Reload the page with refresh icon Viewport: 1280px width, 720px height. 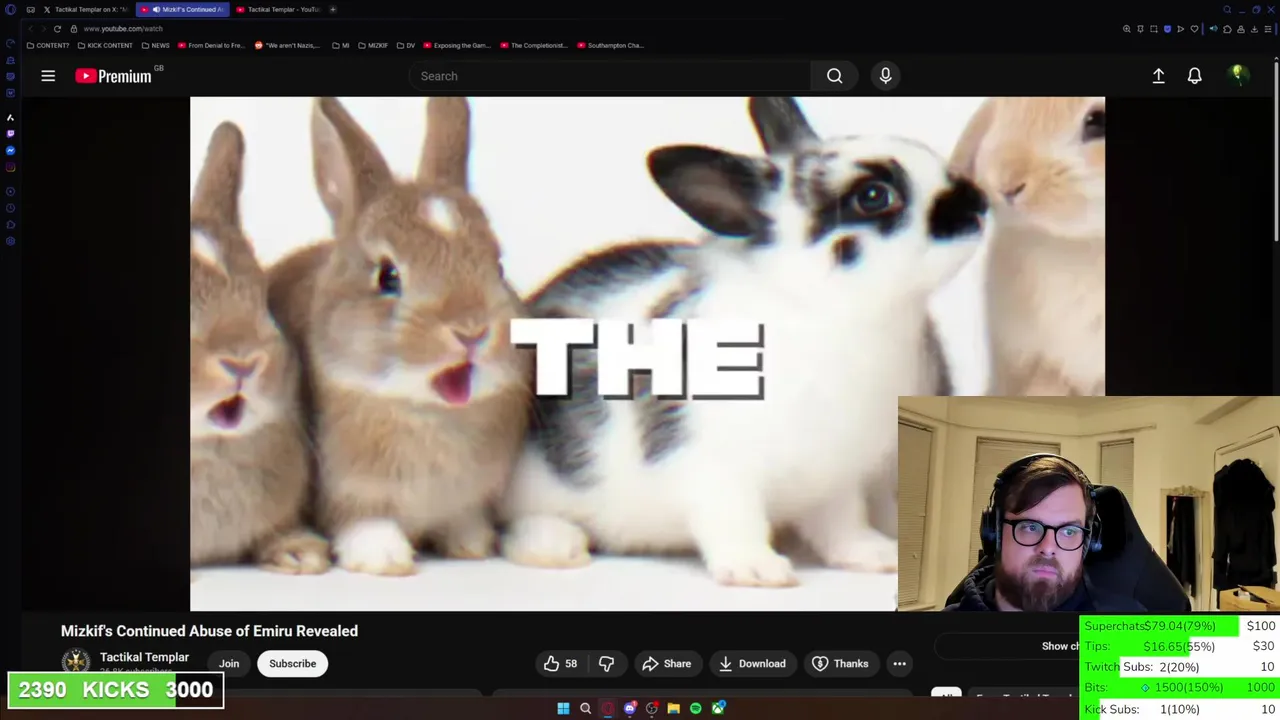57,29
